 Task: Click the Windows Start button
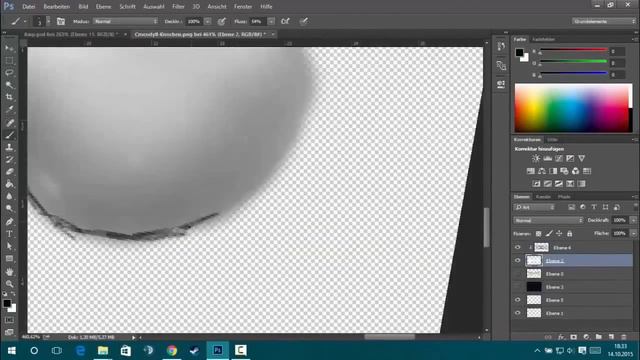coord(11,350)
